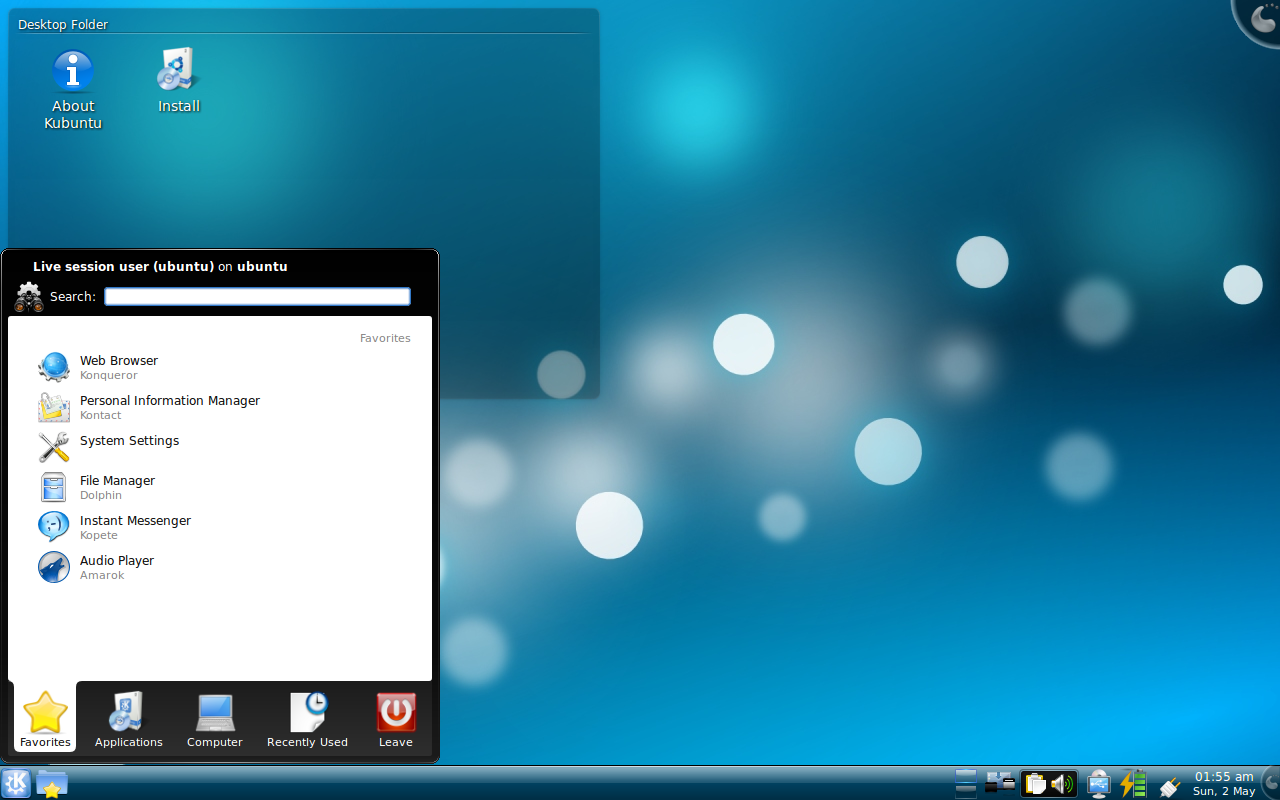Start Amarok Audio Player
1280x800 pixels.
point(220,567)
